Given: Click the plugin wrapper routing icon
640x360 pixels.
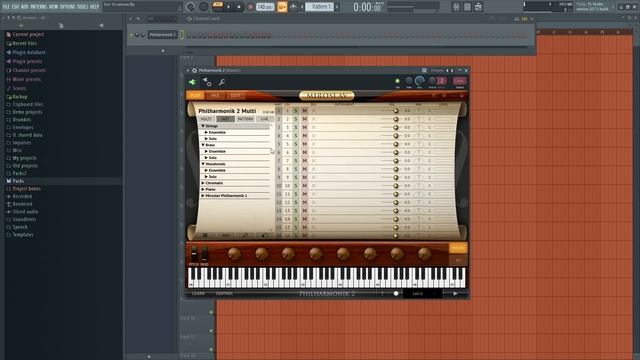Looking at the screenshot, I should point(207,82).
